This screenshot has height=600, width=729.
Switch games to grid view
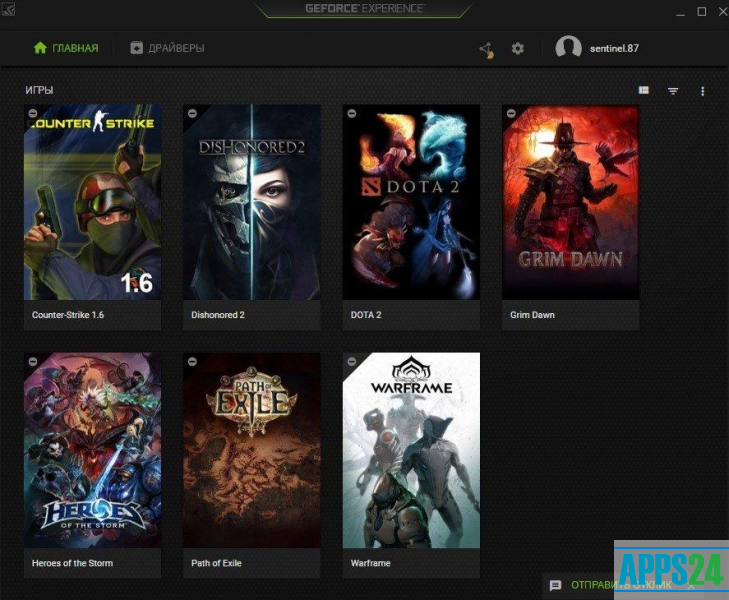coord(644,91)
